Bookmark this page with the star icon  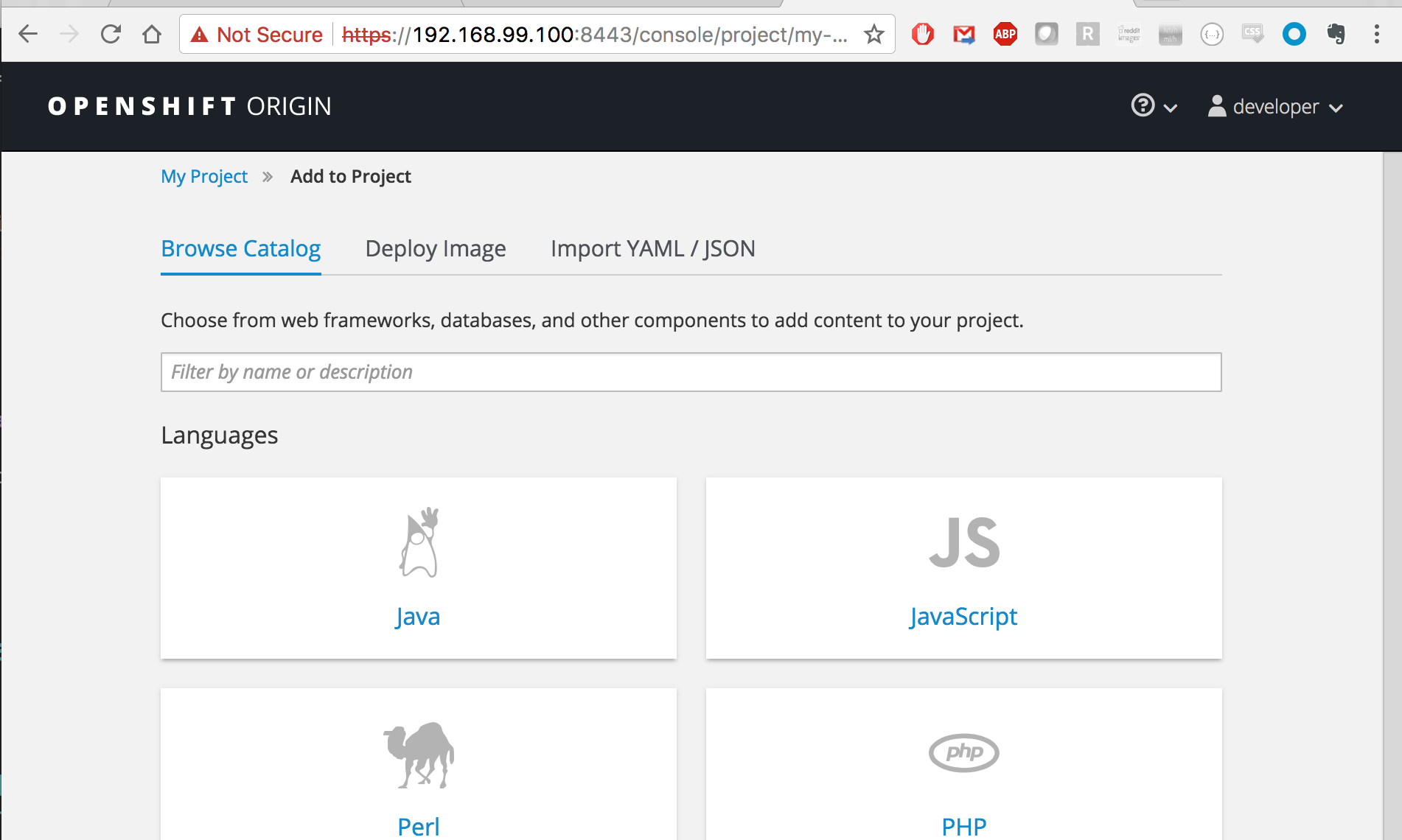click(x=874, y=34)
